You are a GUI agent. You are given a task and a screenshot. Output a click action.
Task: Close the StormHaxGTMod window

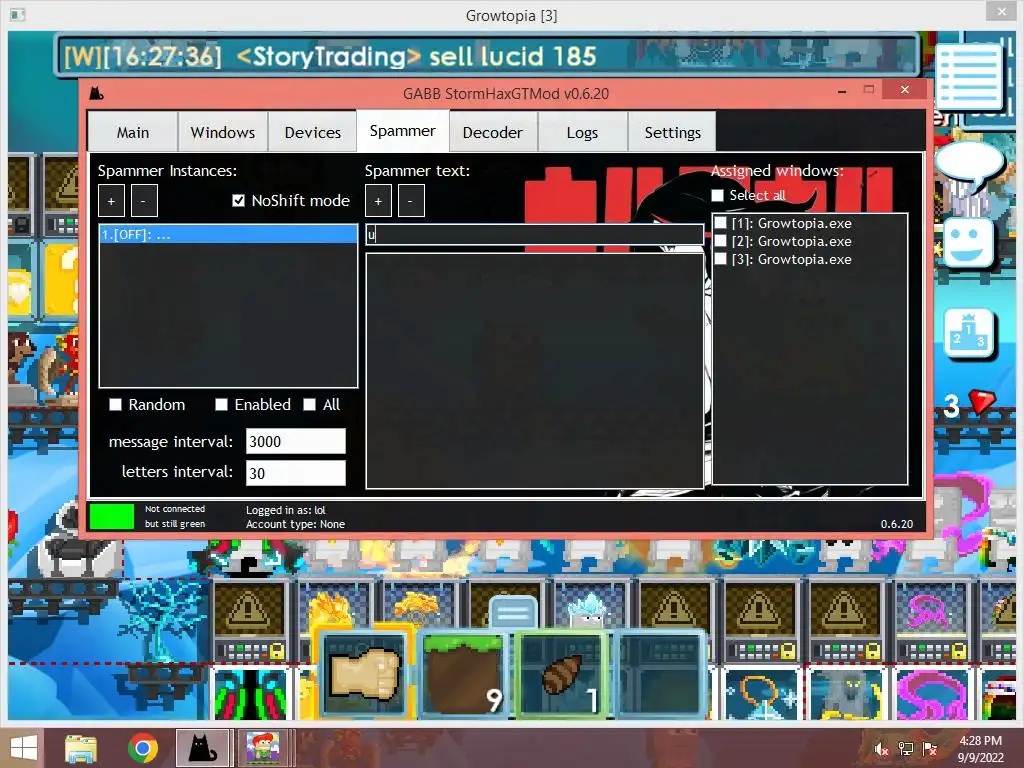pyautogui.click(x=904, y=89)
